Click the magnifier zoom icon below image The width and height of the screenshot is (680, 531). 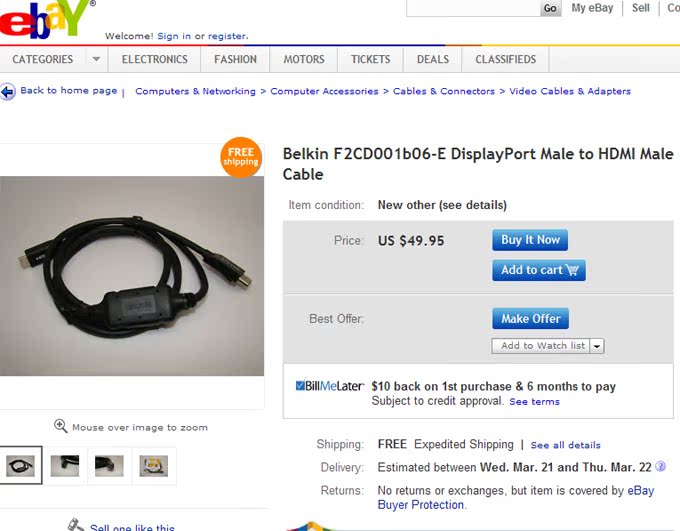[x=60, y=426]
